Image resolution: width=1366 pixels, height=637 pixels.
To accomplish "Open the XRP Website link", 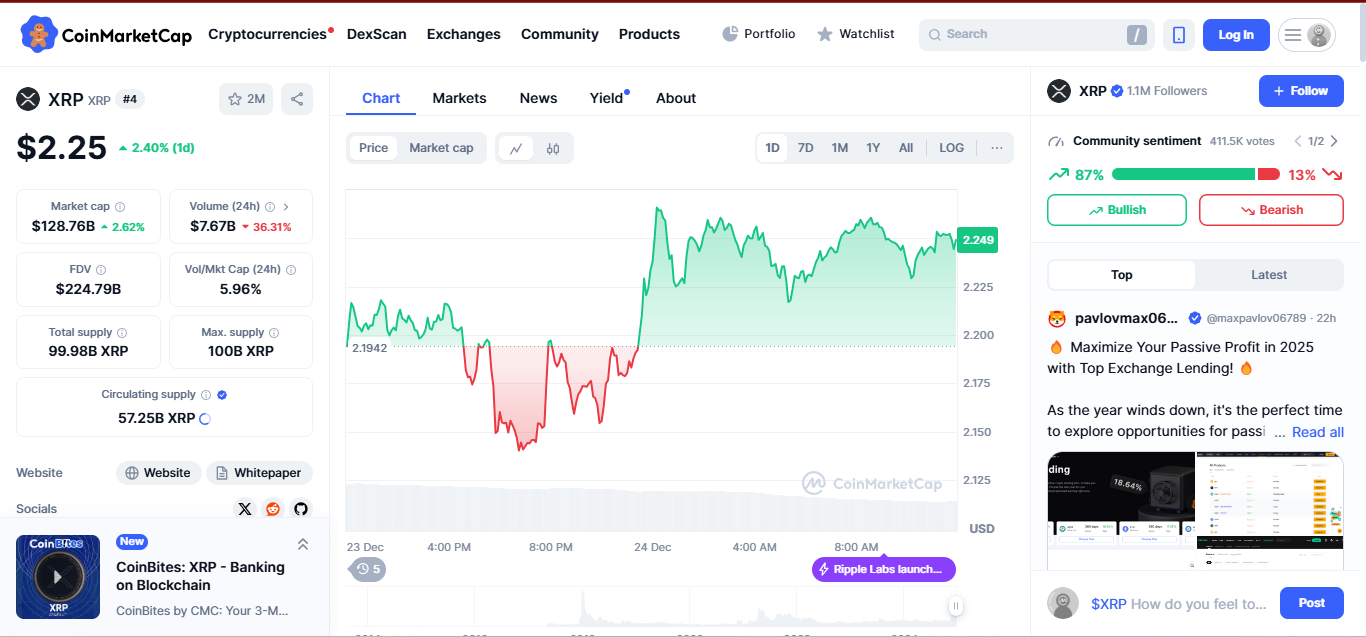I will 159,473.
